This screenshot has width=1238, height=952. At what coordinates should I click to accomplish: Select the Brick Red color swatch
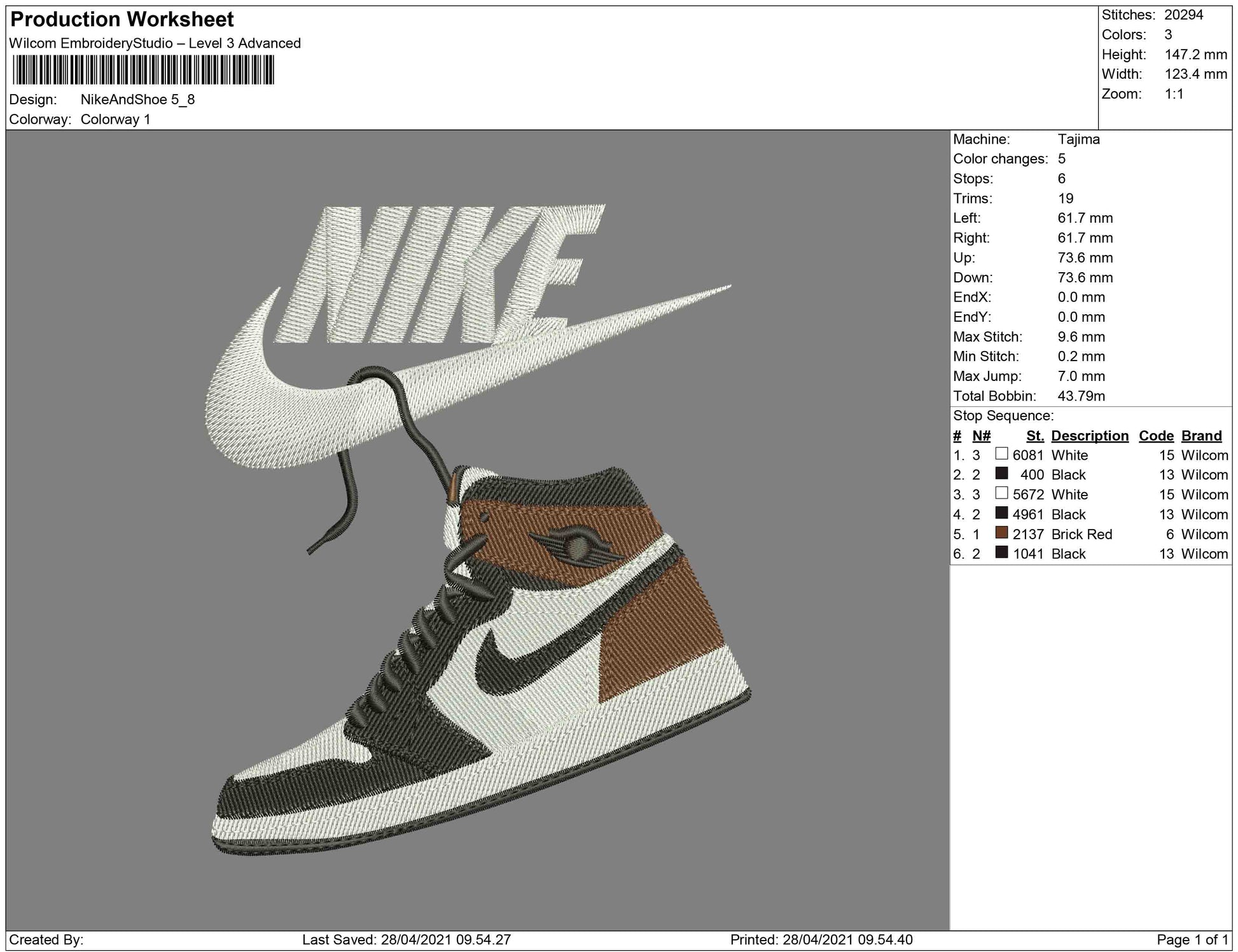pos(1001,533)
